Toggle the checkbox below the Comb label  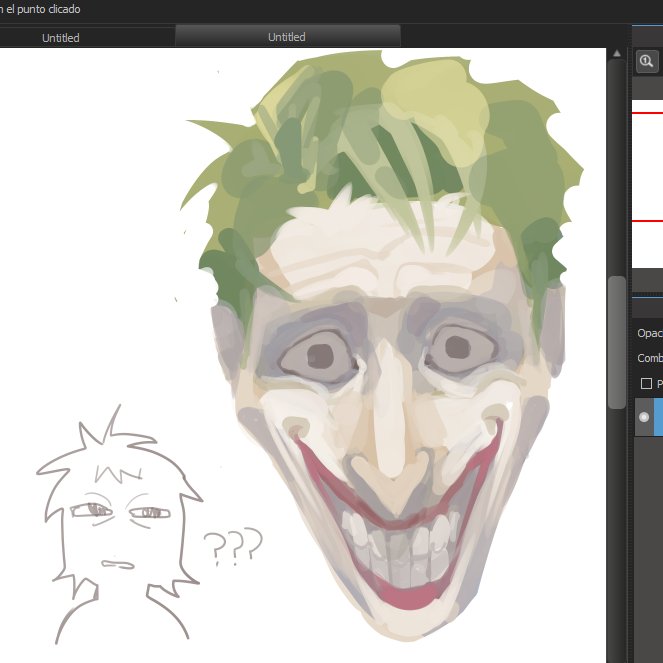(646, 384)
